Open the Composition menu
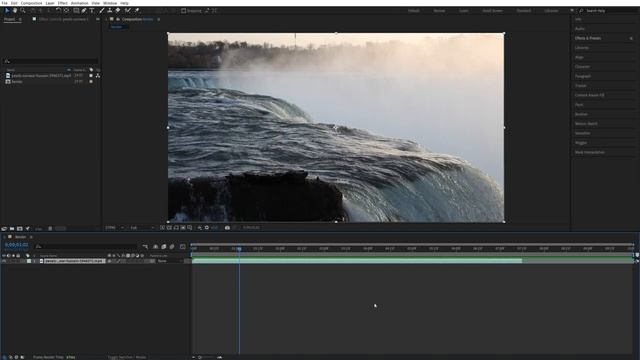The image size is (640, 360). coord(31,3)
